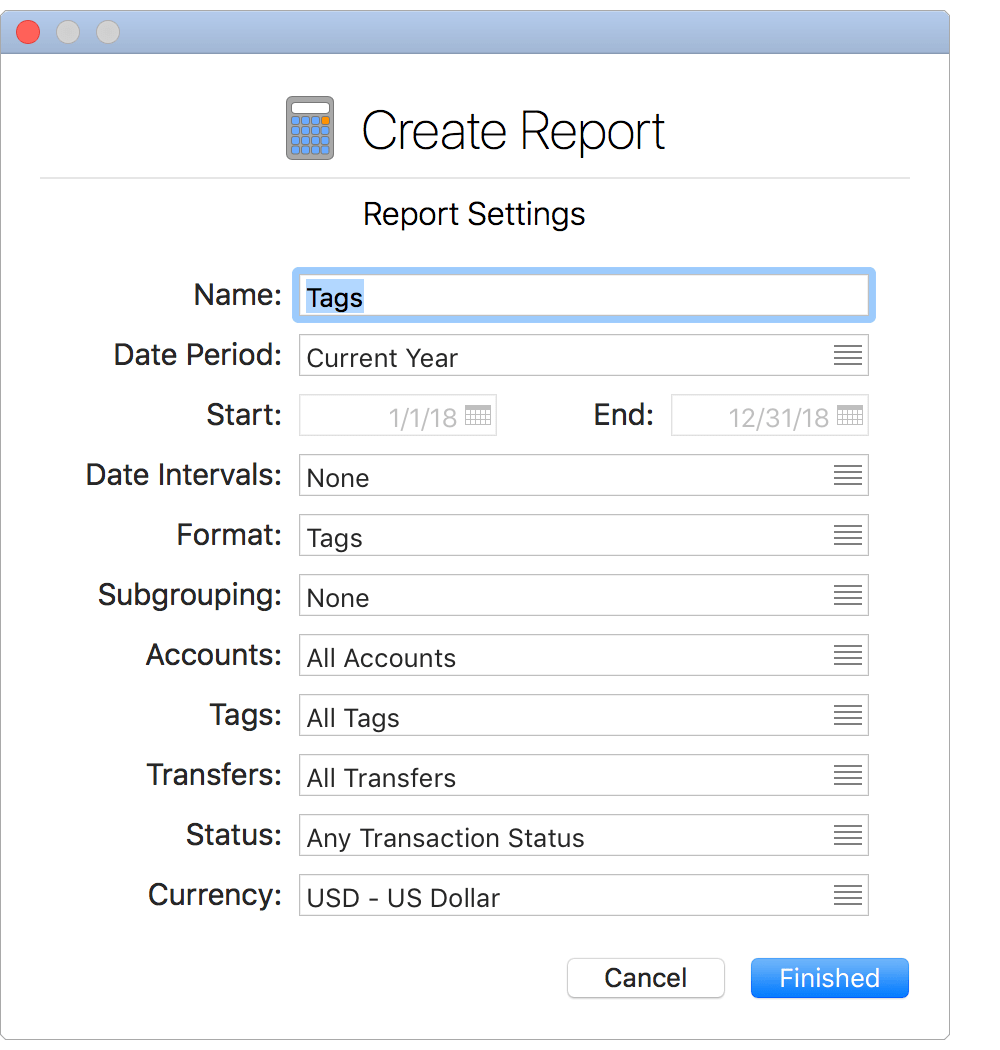Screen dimensions: 1000x1050
Task: Open the Format dropdown set to Tags
Action: point(583,535)
